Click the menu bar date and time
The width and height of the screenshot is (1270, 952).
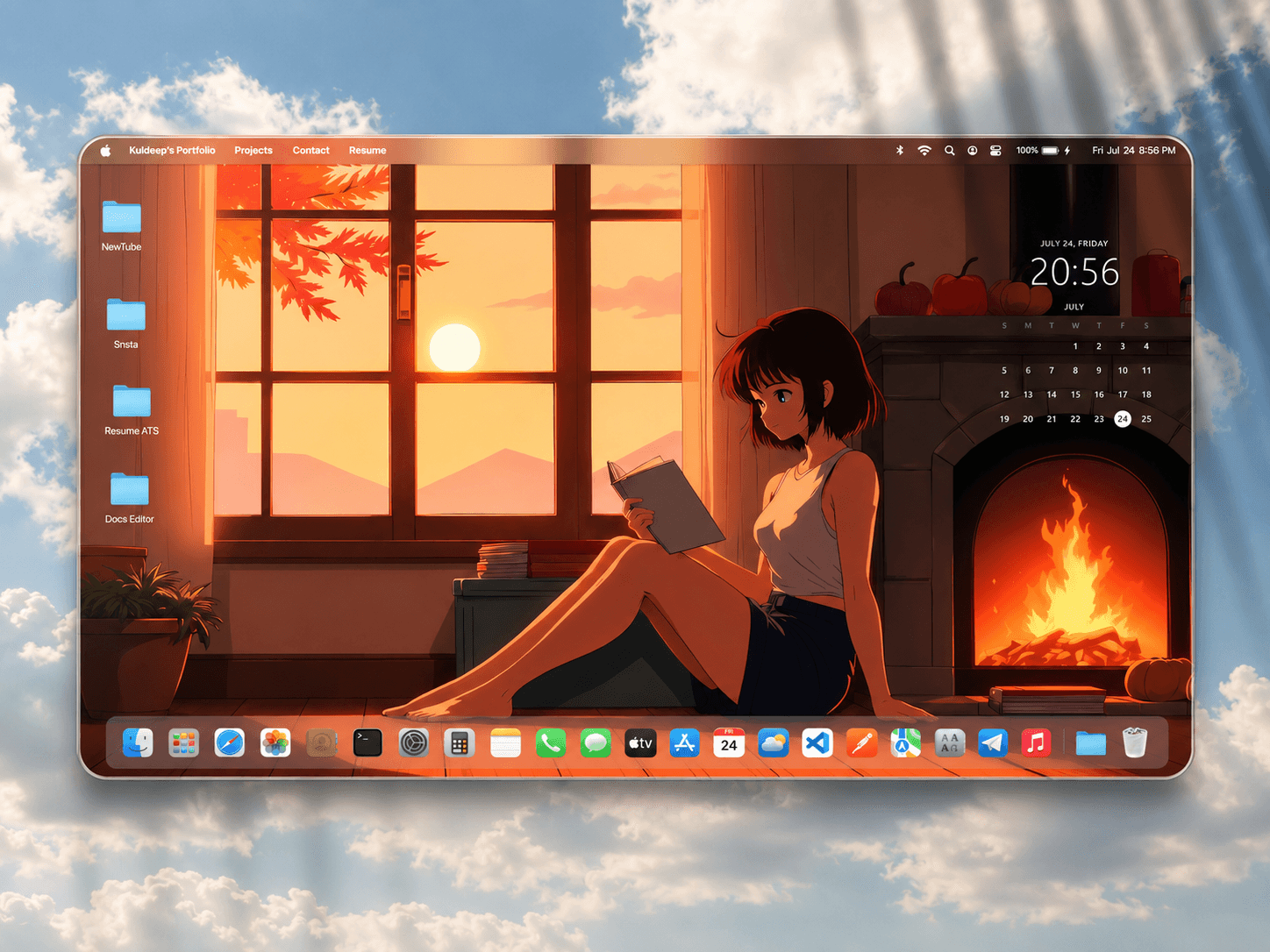(x=1134, y=151)
